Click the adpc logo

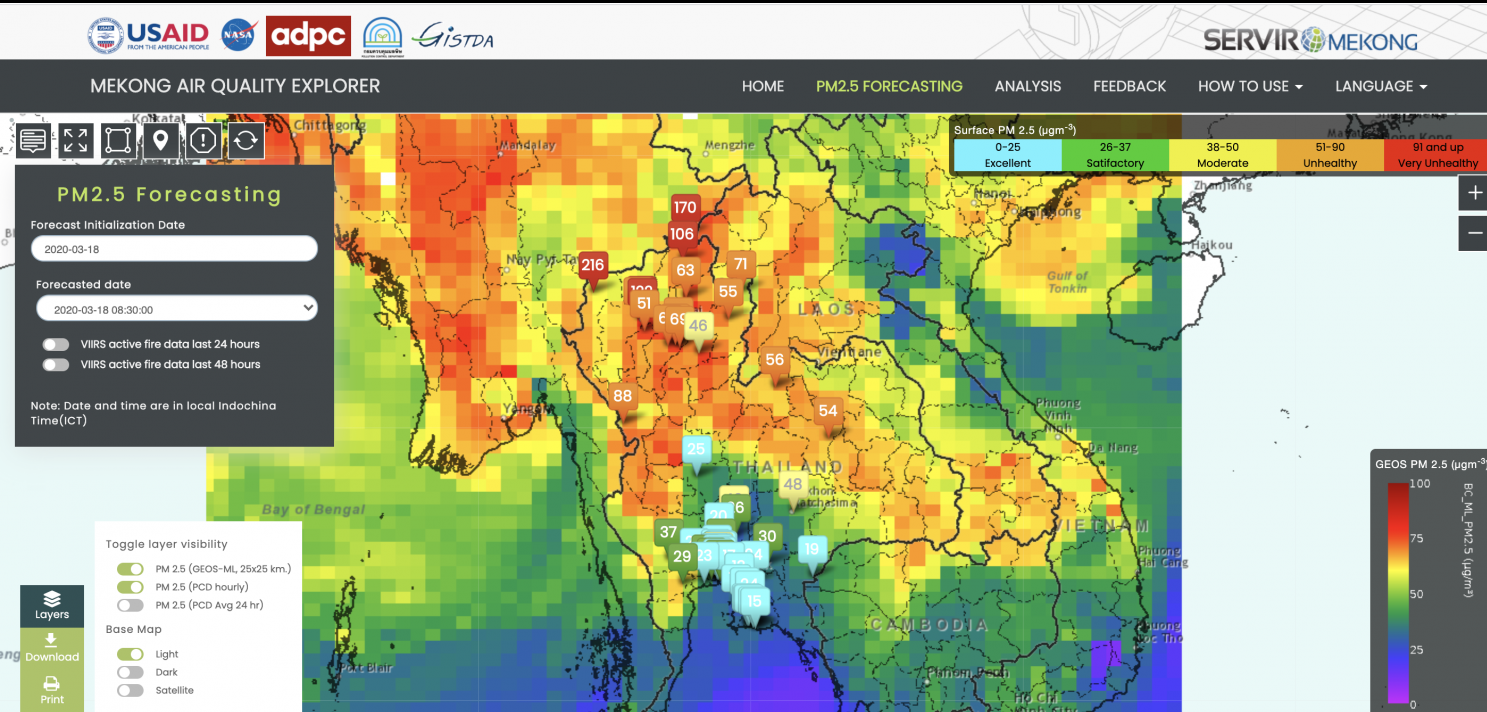tap(308, 36)
